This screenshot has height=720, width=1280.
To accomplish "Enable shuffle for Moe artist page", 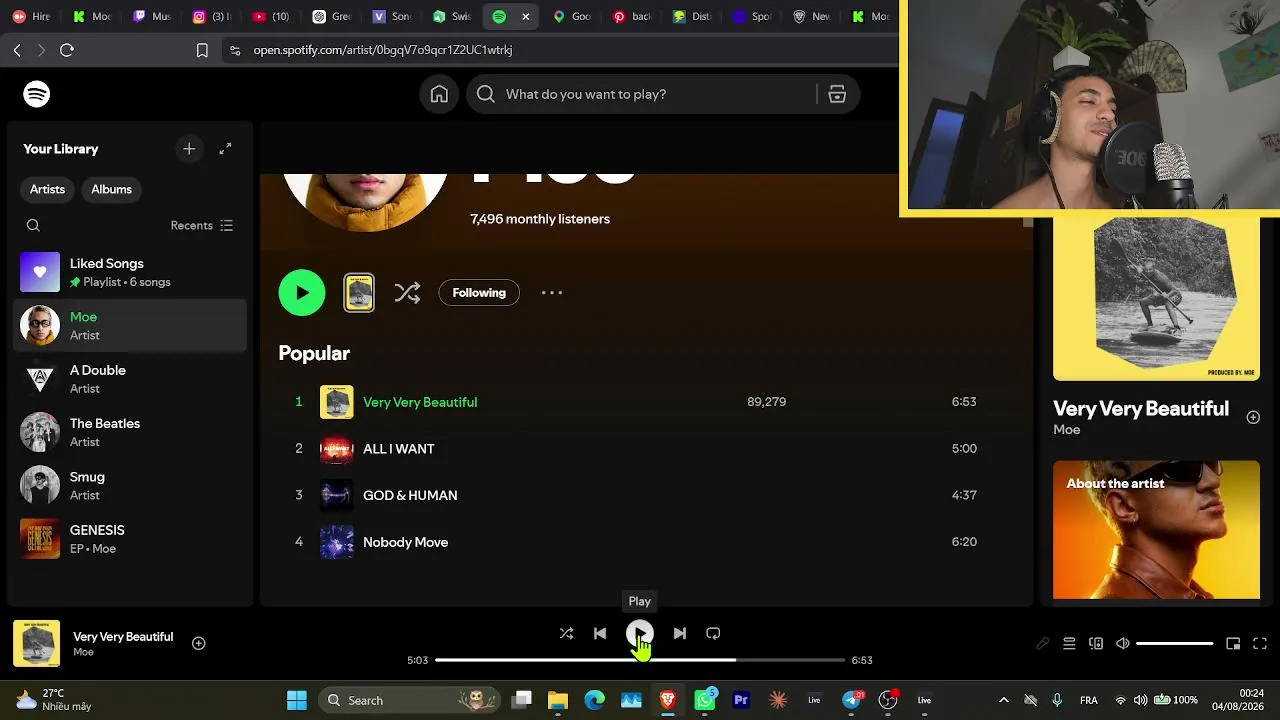I will [x=407, y=293].
